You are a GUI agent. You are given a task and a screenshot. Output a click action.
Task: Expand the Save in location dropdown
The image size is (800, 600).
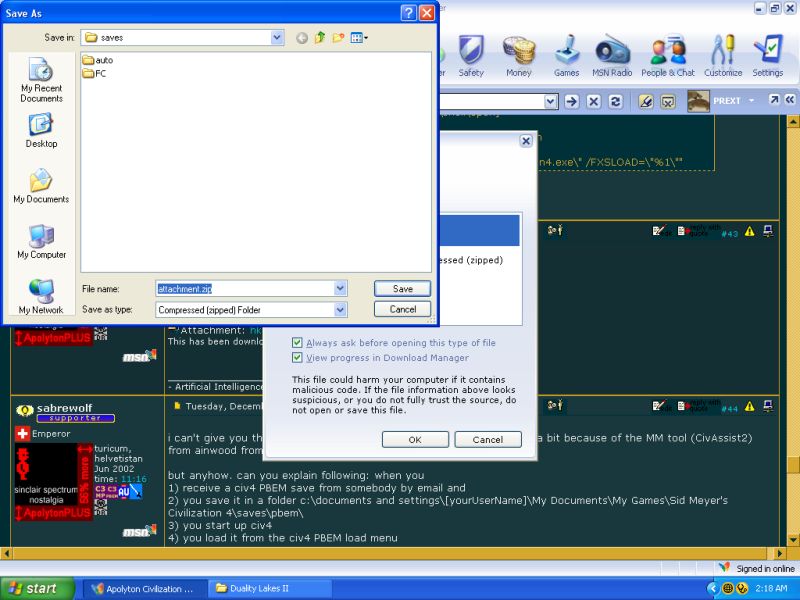pos(277,38)
